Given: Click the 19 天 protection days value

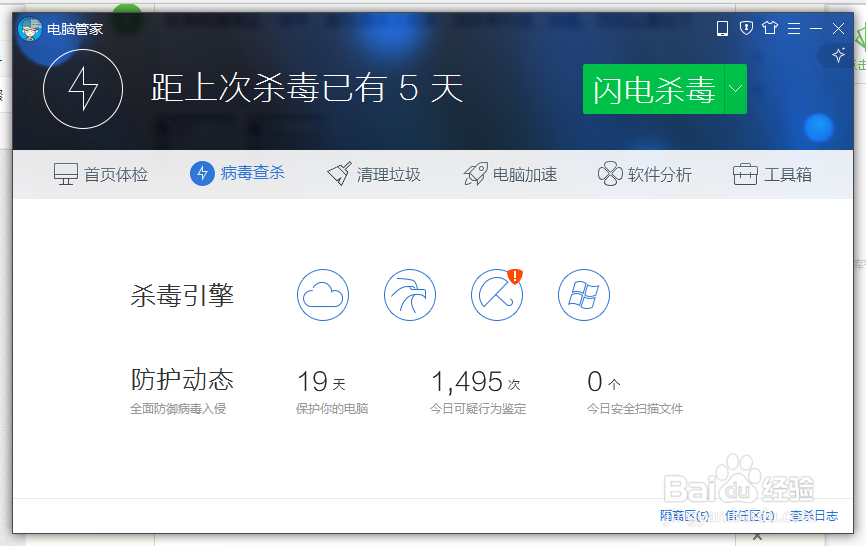Looking at the screenshot, I should (321, 381).
